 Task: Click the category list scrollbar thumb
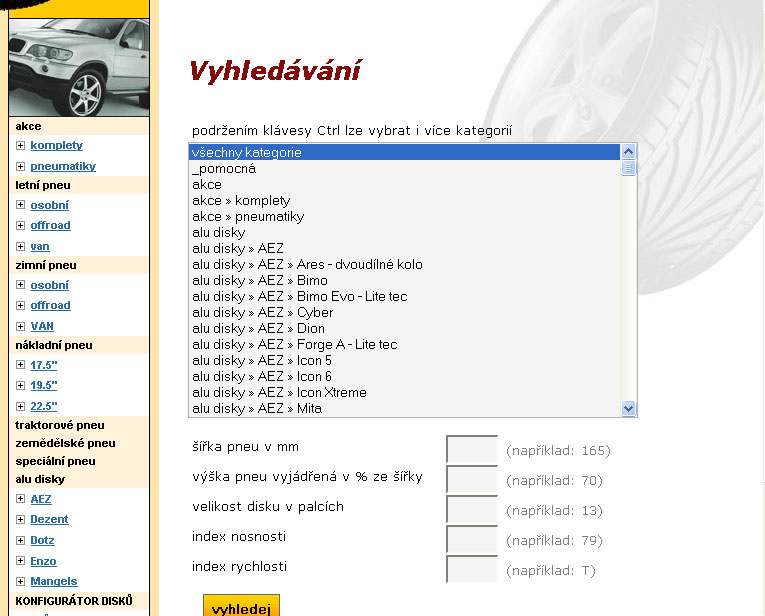pyautogui.click(x=628, y=168)
